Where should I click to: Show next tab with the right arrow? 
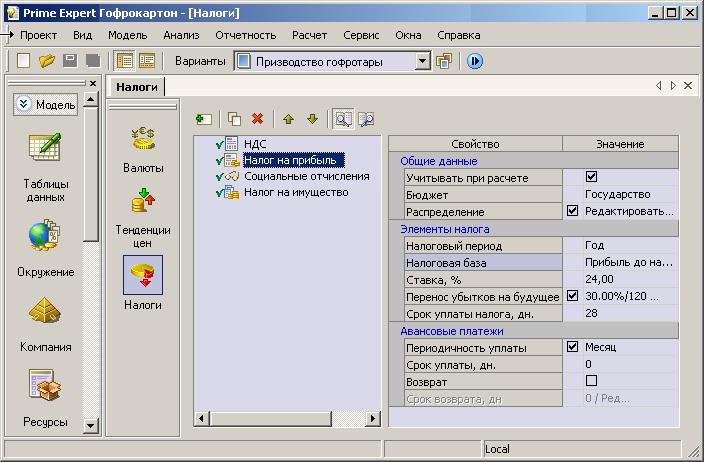673,85
